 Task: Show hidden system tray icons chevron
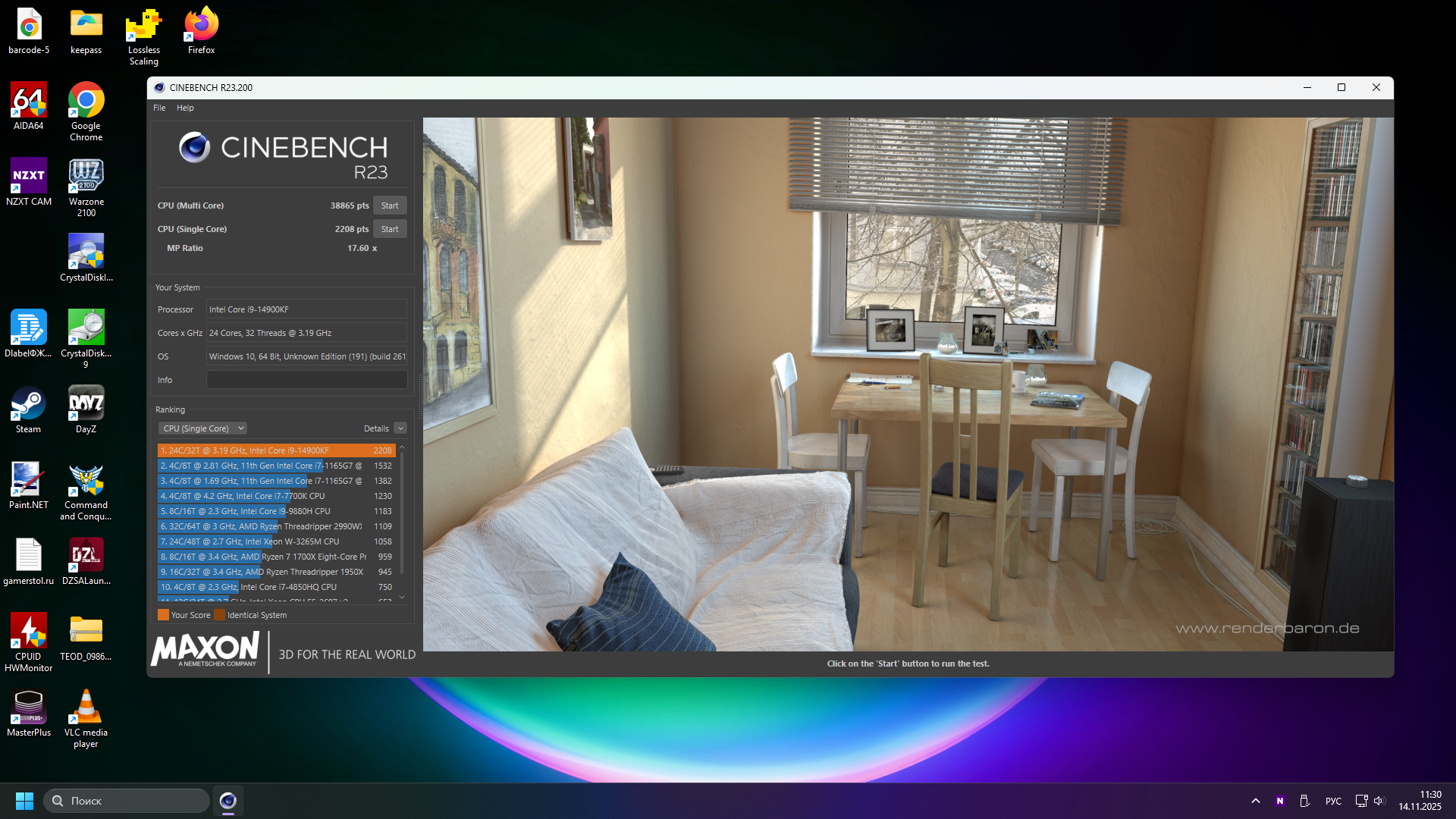[1256, 801]
